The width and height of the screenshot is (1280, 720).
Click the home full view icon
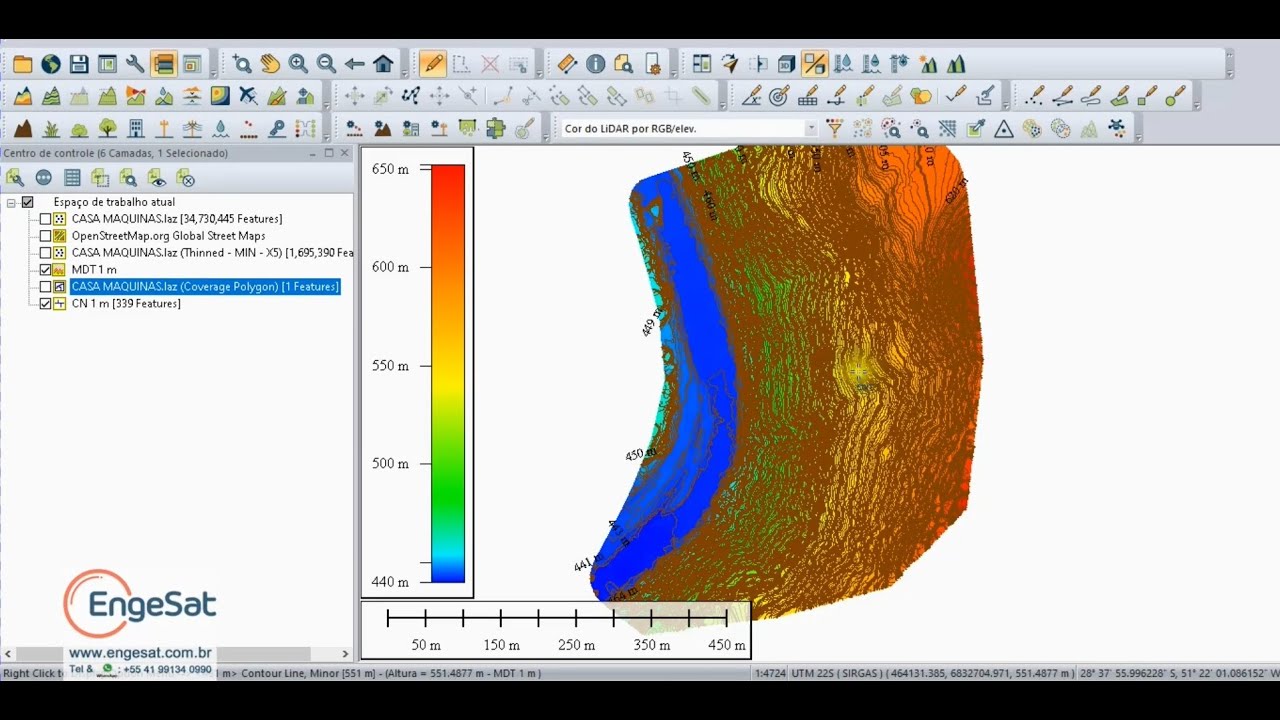click(382, 64)
